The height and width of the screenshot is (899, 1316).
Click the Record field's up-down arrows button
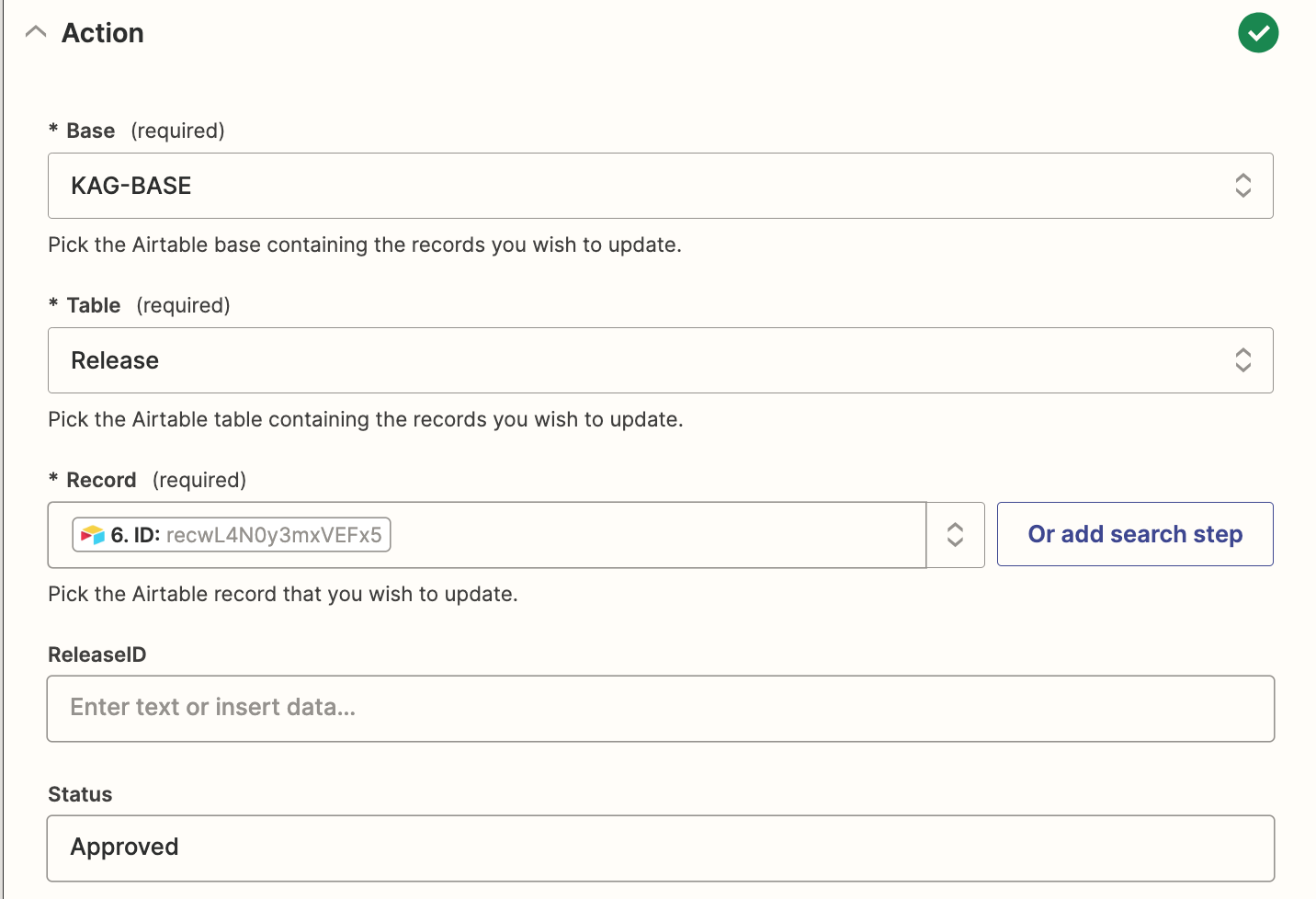955,535
